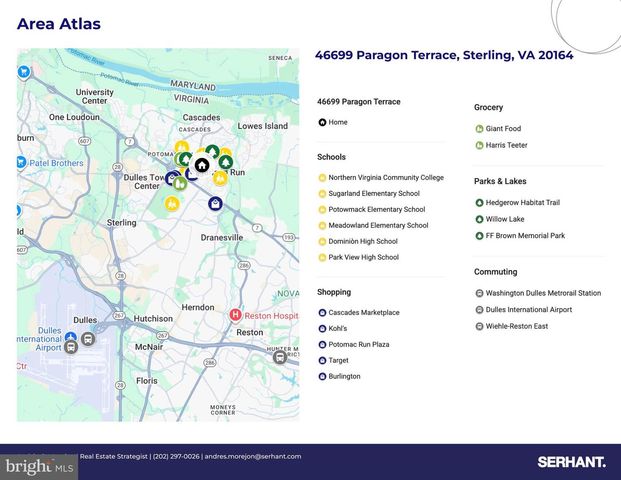Click Hedgerow Habitat Trail park icon

479,203
